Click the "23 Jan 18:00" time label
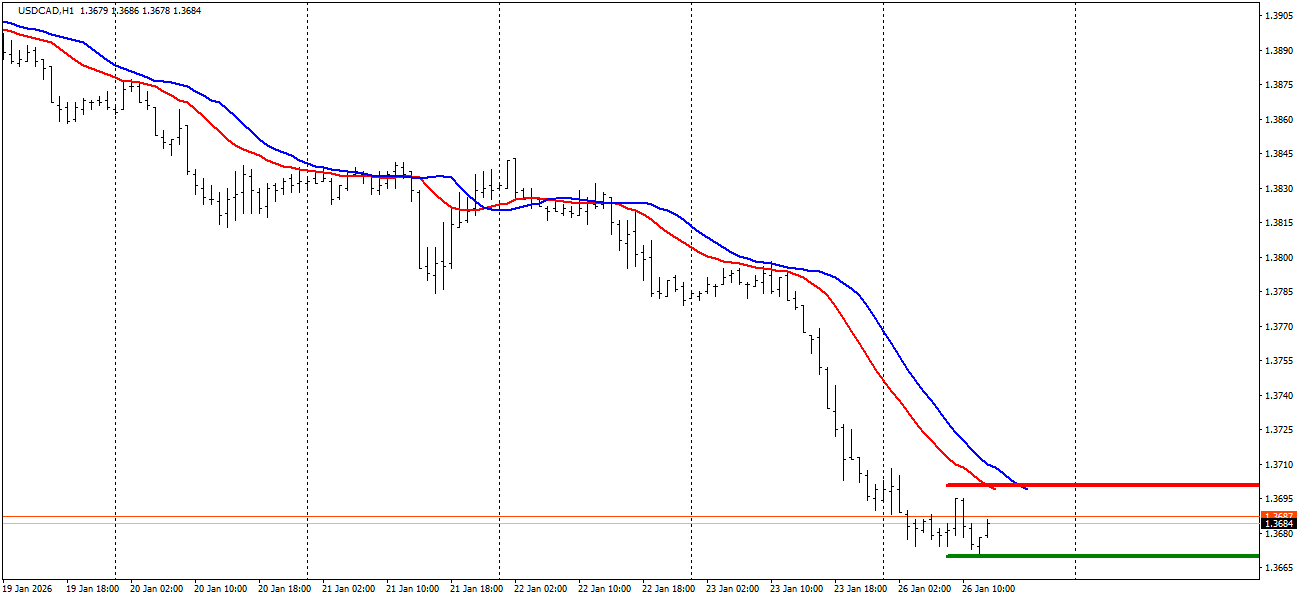The image size is (1300, 600). tap(860, 589)
